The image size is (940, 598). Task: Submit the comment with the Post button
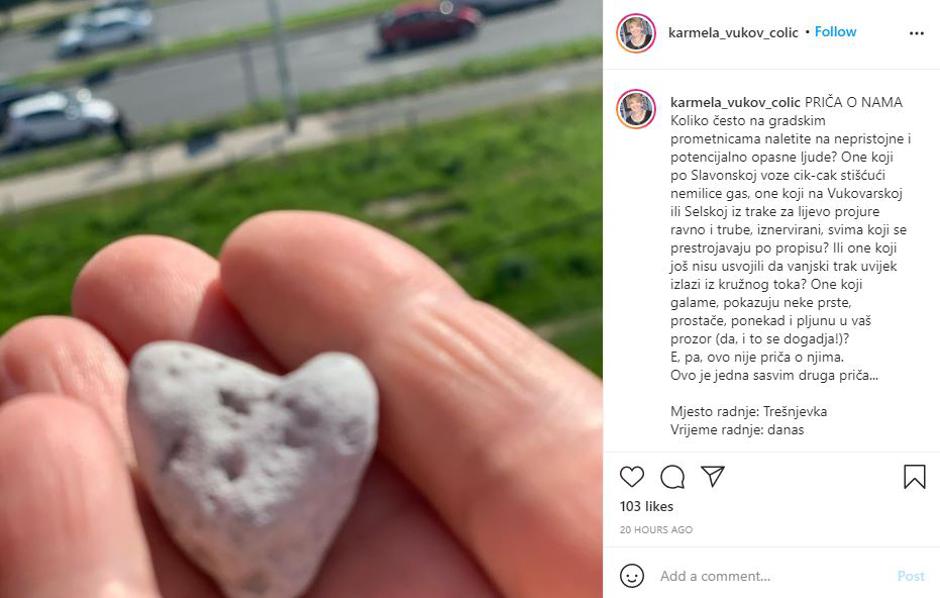point(911,576)
